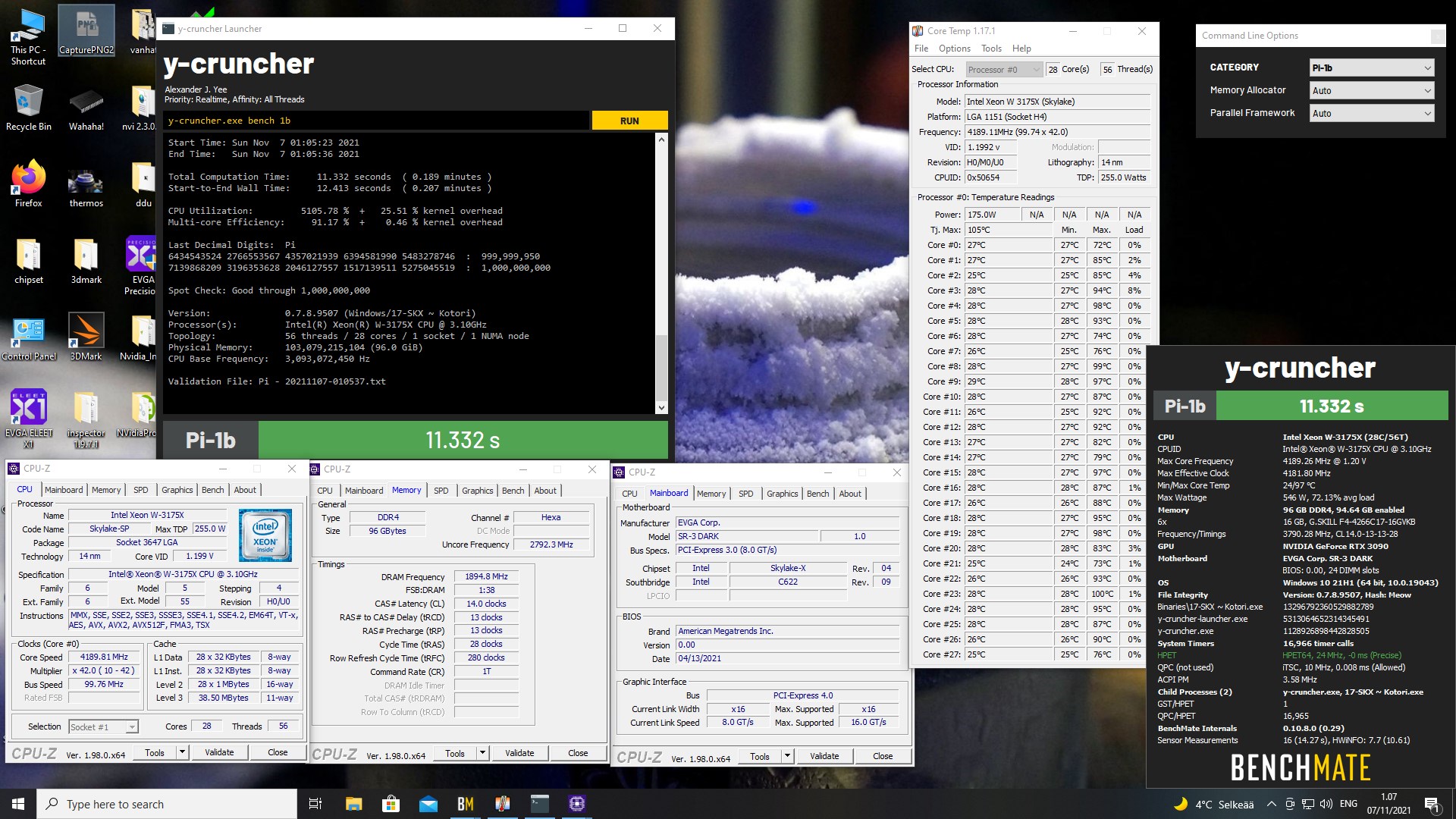This screenshot has height=819, width=1456.
Task: Open the CapturePNG2 desktop icon
Action: (x=86, y=32)
